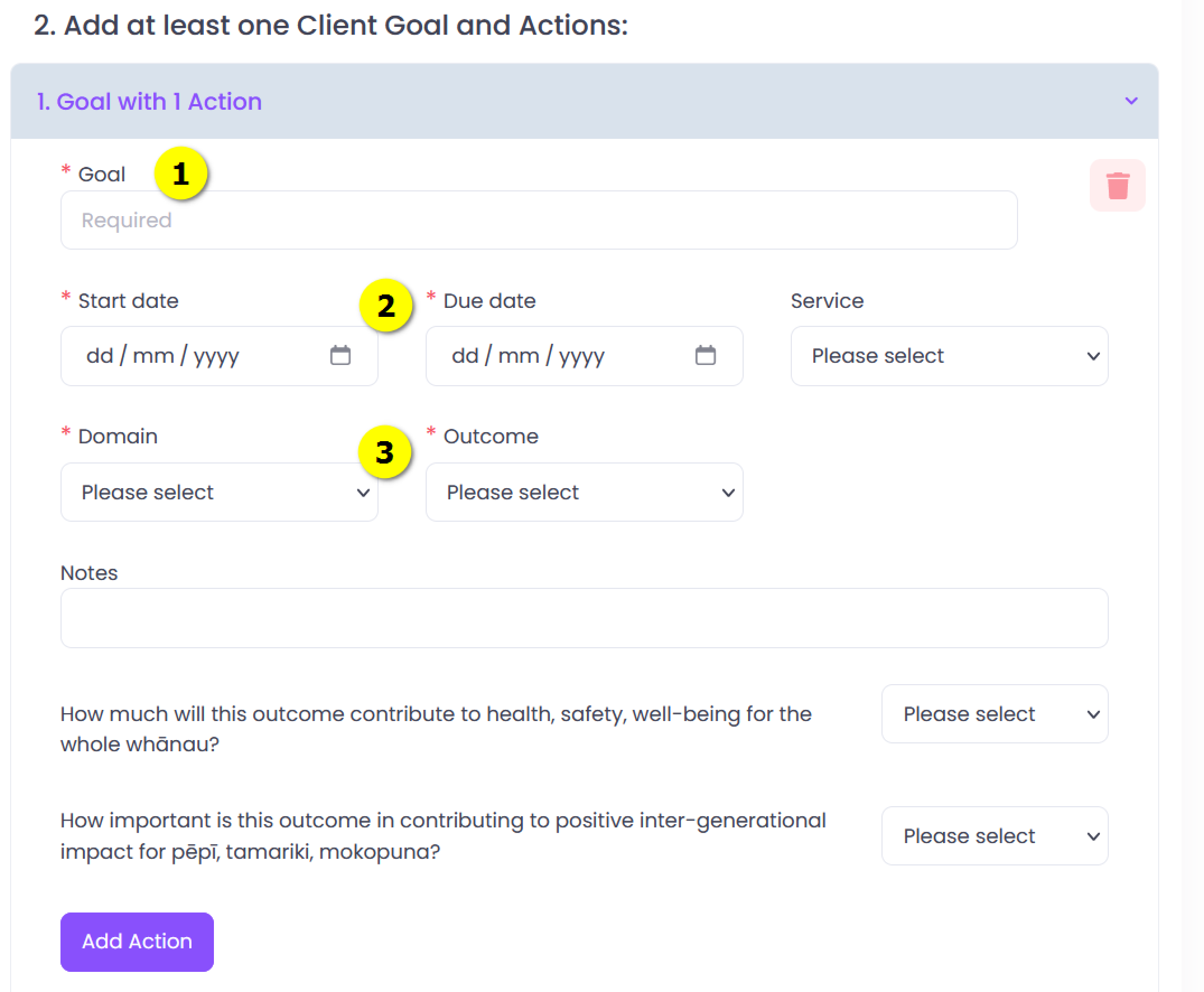Open the Start date calendar picker
Image resolution: width=1204 pixels, height=992 pixels.
coord(340,355)
